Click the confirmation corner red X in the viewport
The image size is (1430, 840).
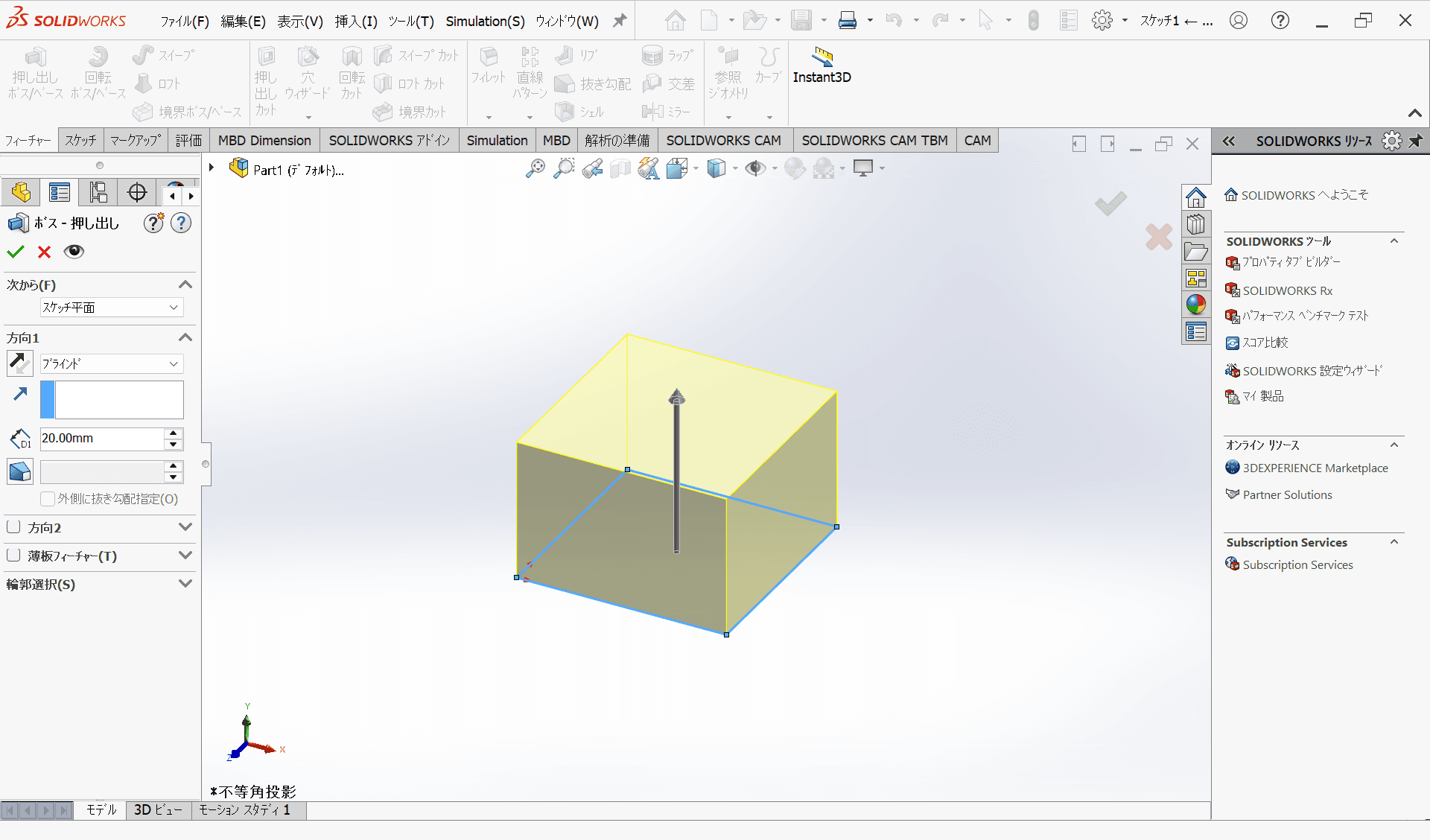1159,238
